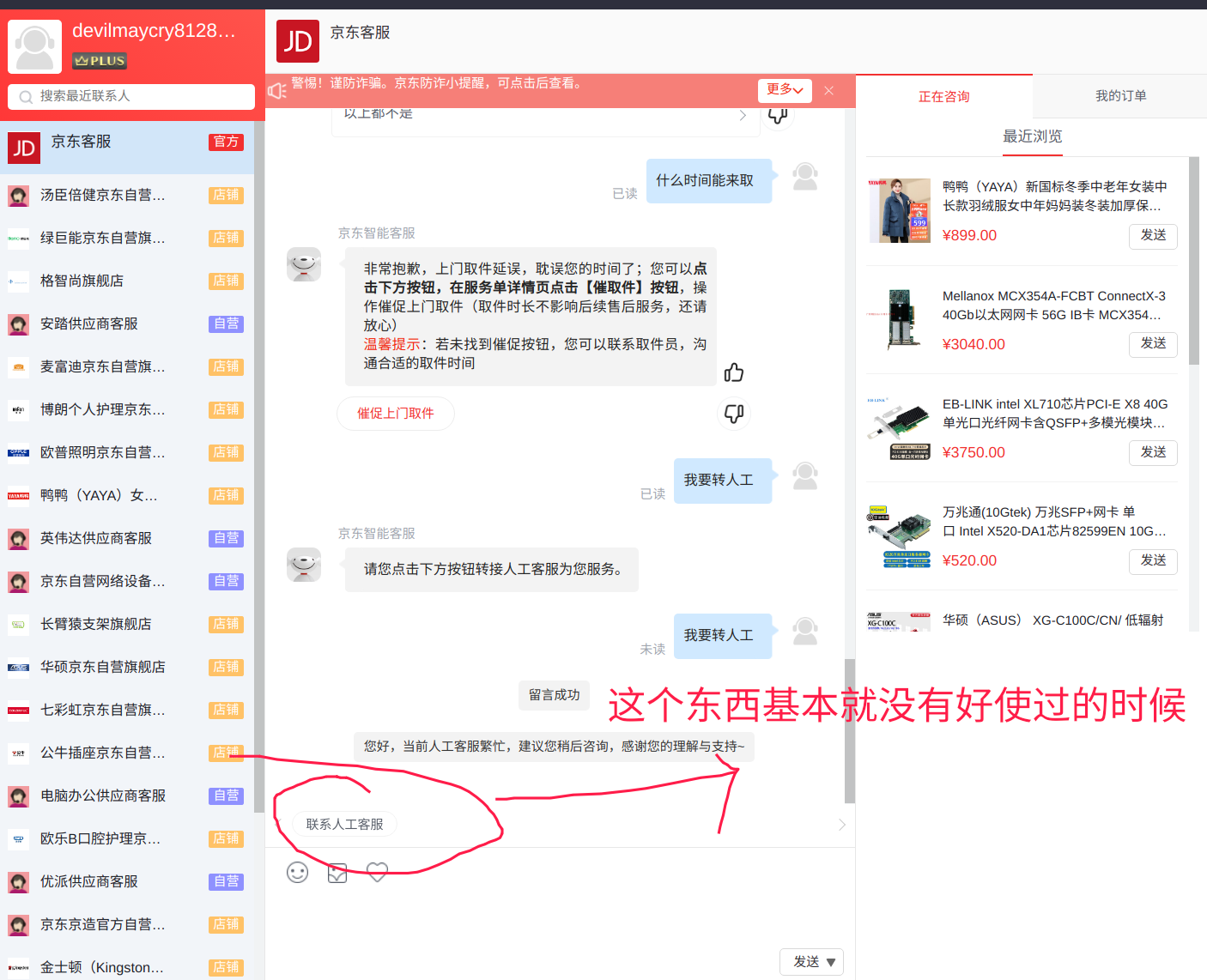The image size is (1207, 980).
Task: Click devilmaycry8128 username text
Action: tap(154, 31)
